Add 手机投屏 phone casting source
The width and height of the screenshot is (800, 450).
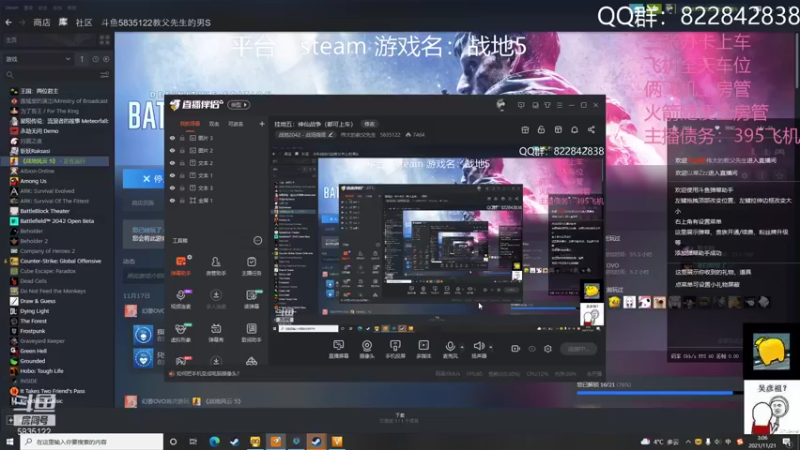tap(395, 349)
